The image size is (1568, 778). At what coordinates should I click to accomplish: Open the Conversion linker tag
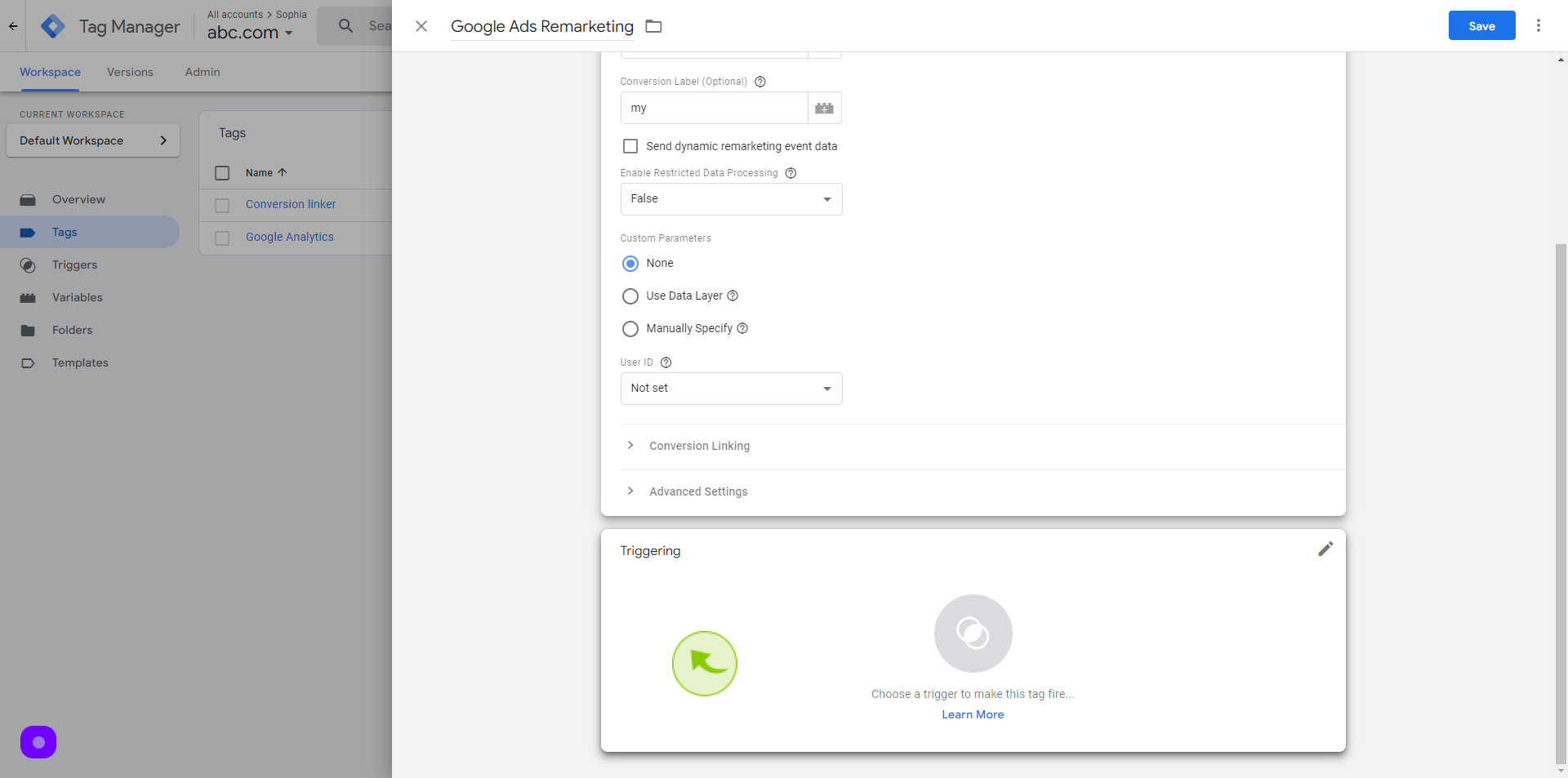point(291,204)
